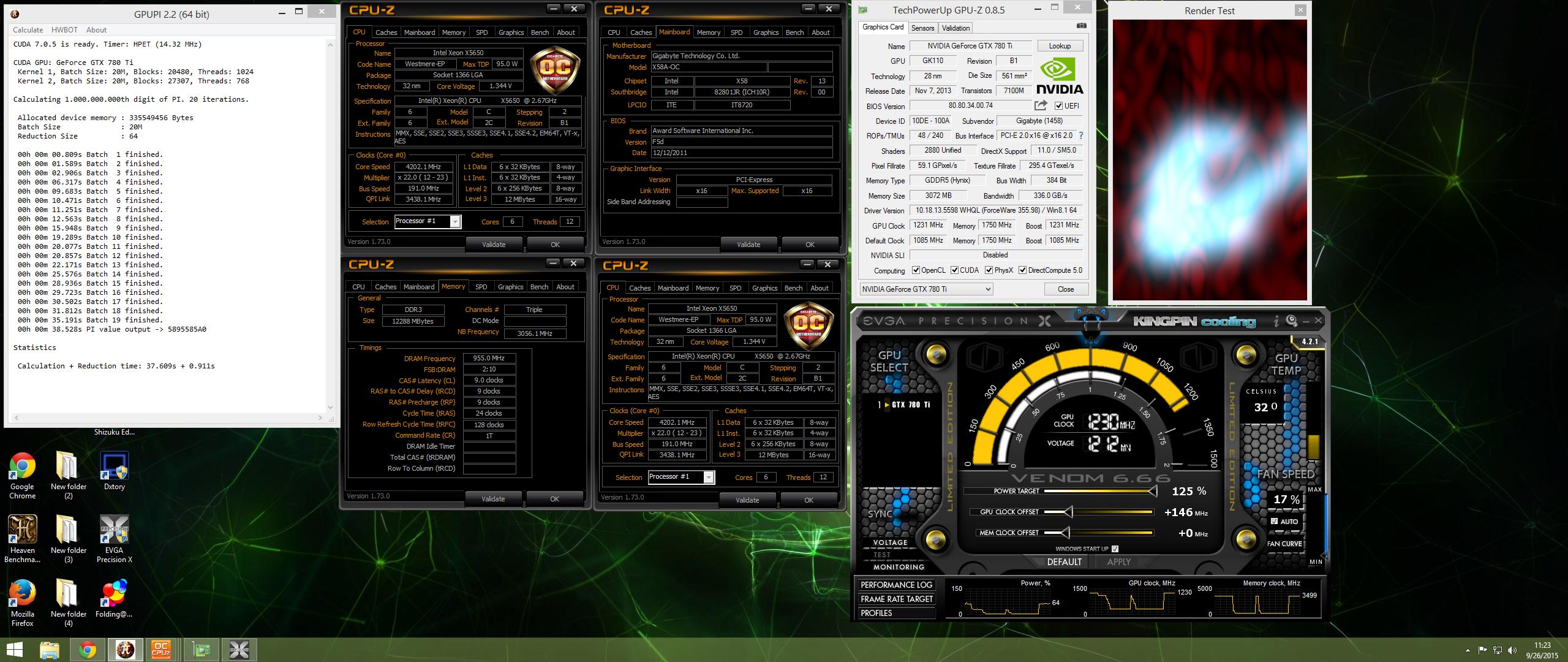Open GPU selection dropdown in GPU-Z
Screen dimensions: 1568x662
coord(926,289)
